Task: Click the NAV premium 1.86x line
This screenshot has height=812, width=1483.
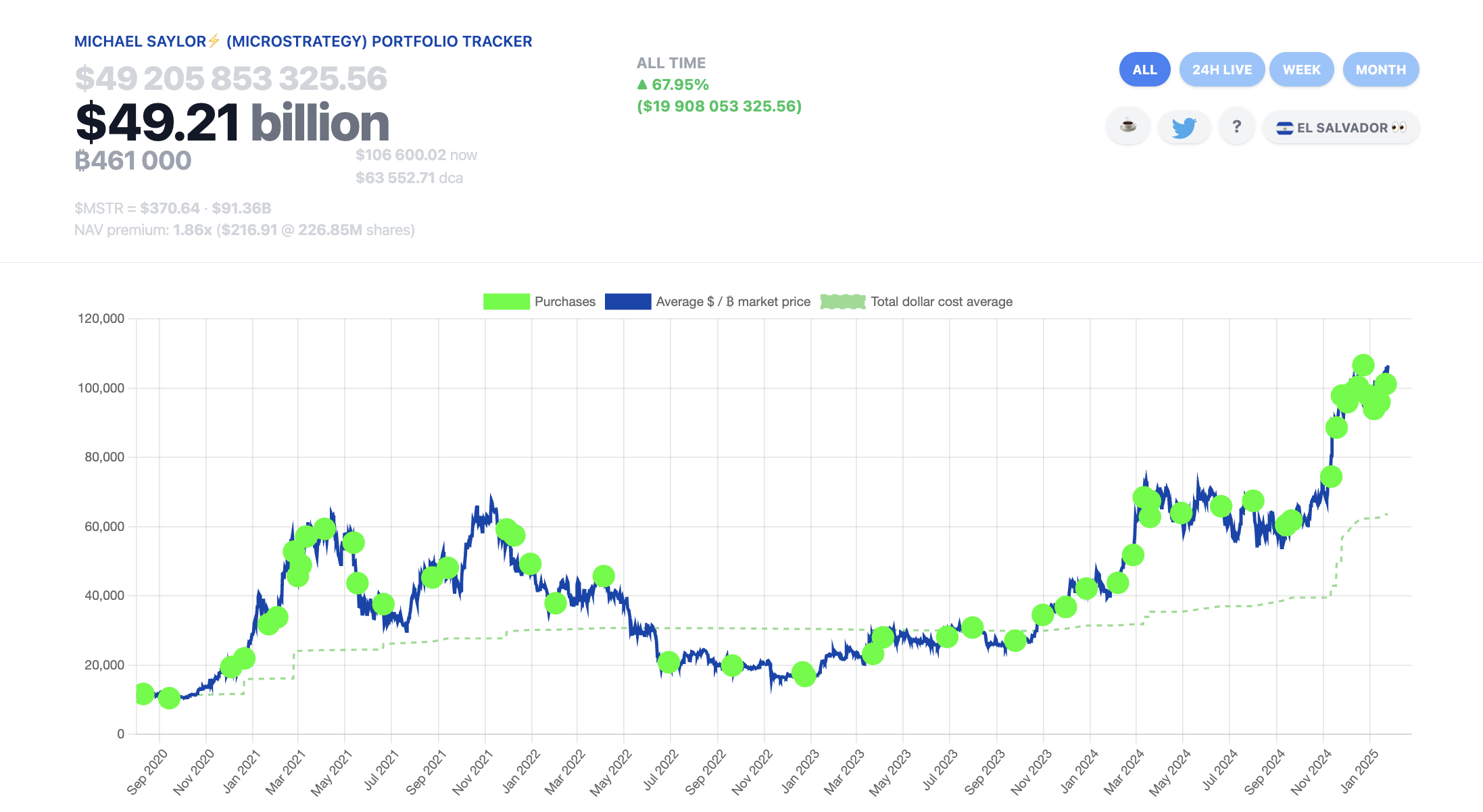Action: [244, 230]
